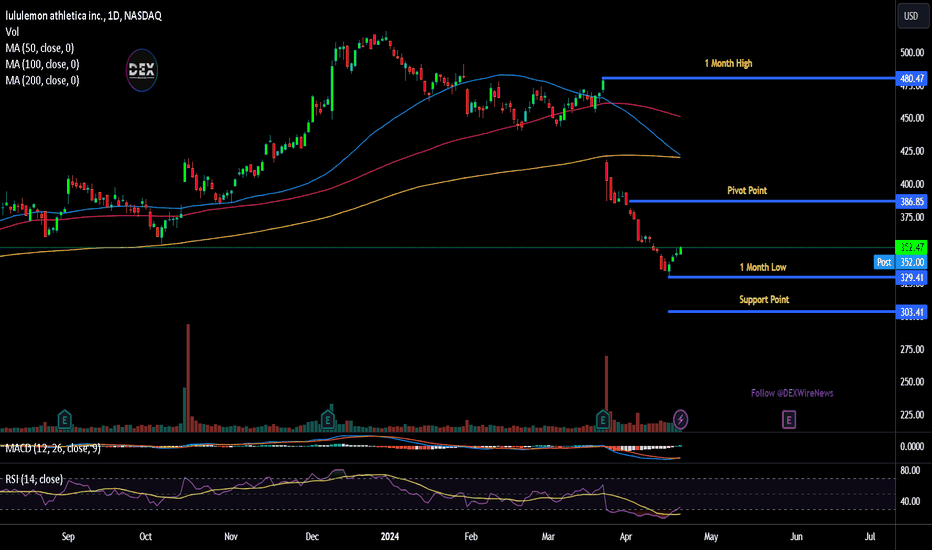Click the Jul label on time axis
Image resolution: width=932 pixels, height=550 pixels.
(870, 536)
